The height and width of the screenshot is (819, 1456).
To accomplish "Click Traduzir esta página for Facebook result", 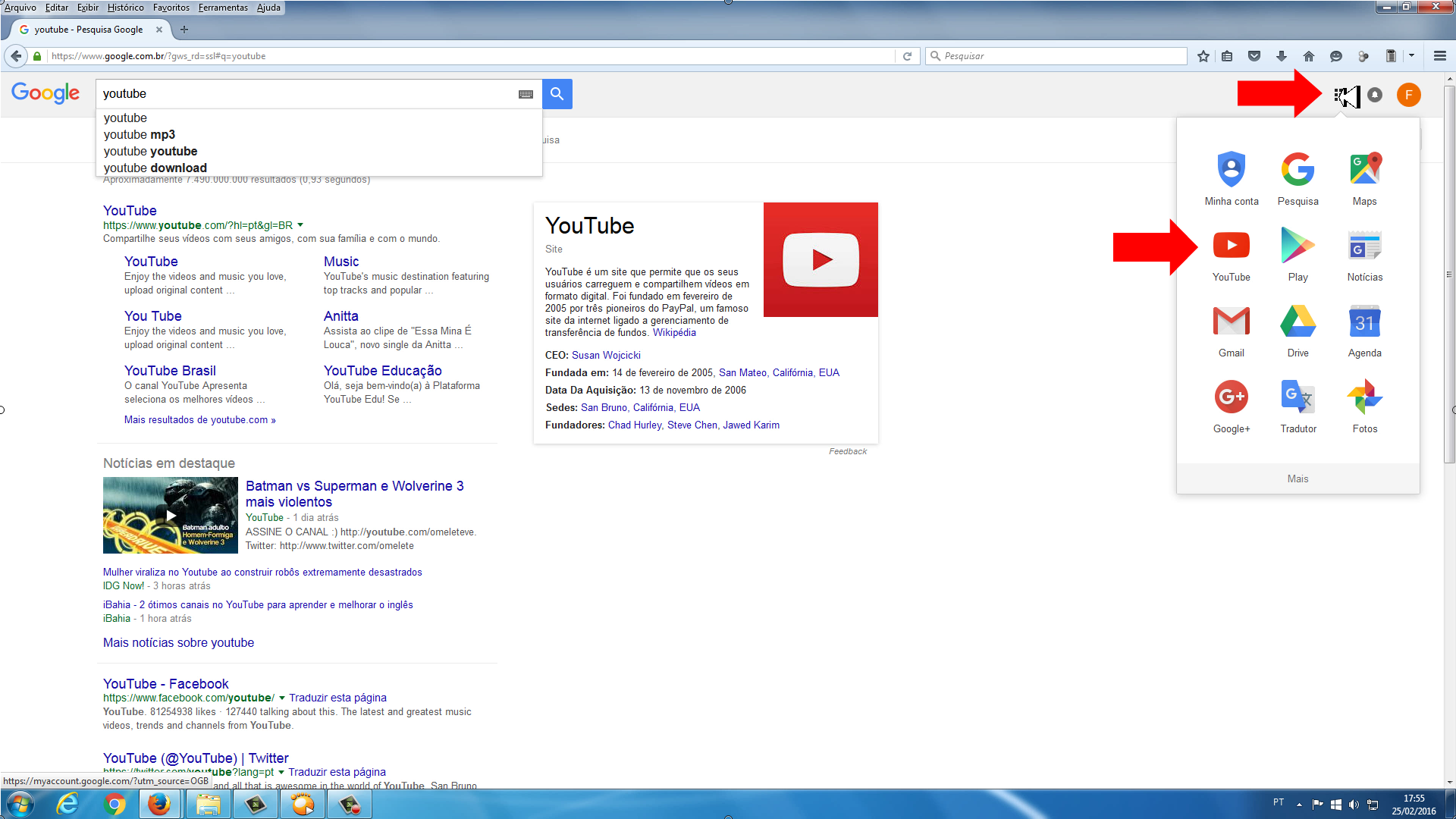I will coord(337,698).
